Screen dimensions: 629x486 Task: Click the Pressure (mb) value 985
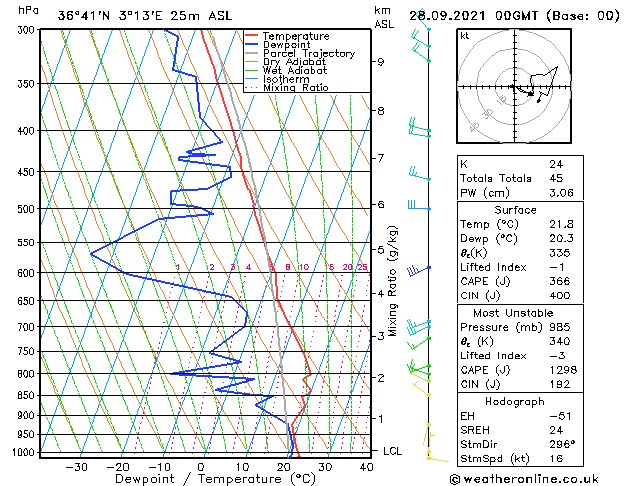click(x=560, y=327)
